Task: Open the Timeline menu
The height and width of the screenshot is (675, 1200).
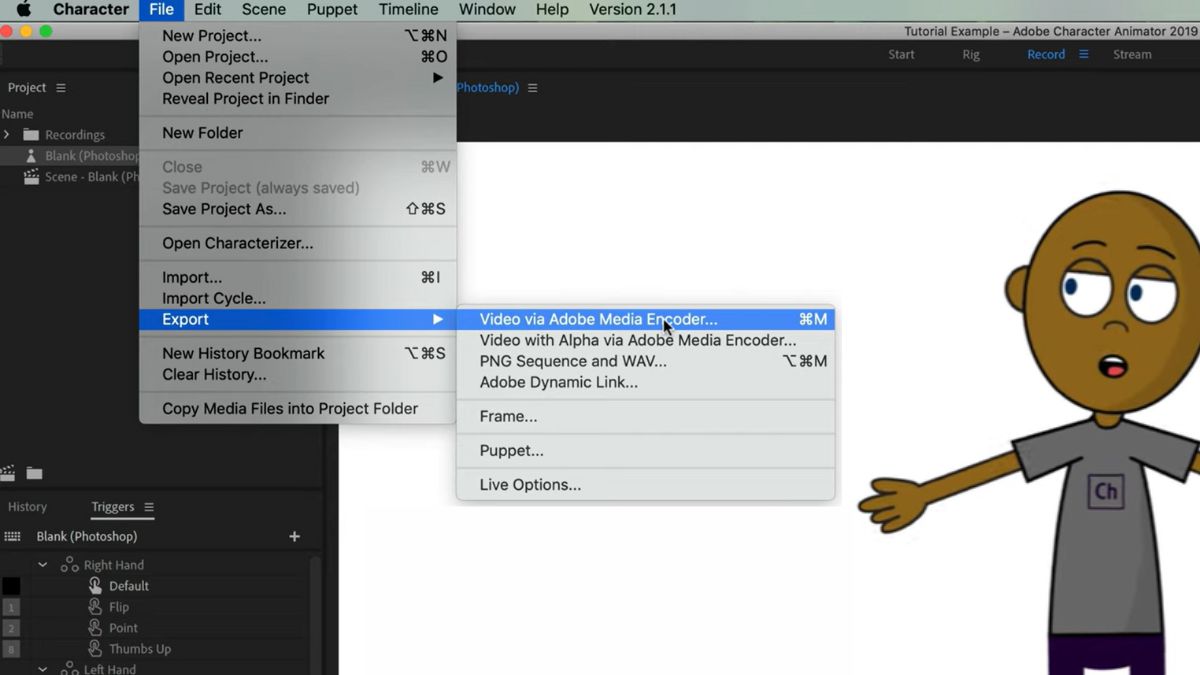Action: pyautogui.click(x=408, y=10)
